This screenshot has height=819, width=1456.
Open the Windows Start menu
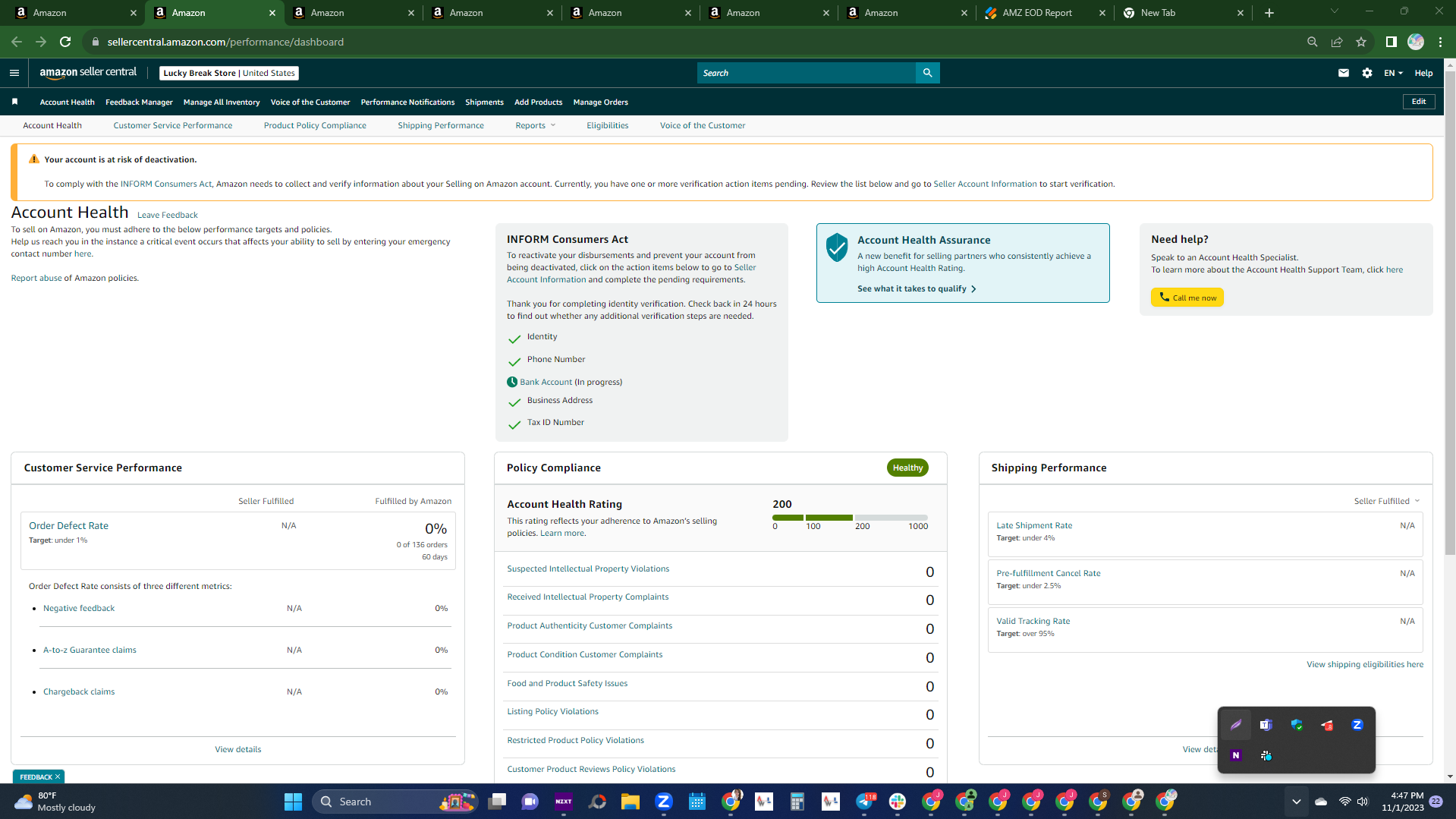point(293,802)
